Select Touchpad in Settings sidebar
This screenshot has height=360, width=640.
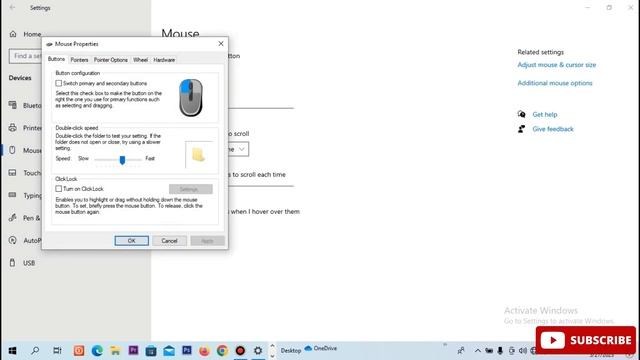point(25,173)
